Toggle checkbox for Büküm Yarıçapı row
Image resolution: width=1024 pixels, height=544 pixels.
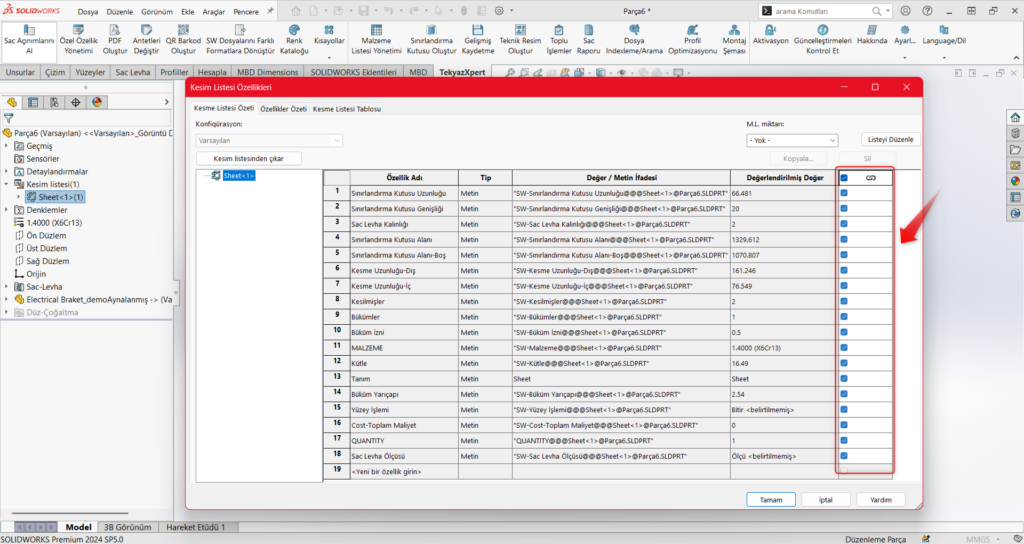click(x=844, y=394)
